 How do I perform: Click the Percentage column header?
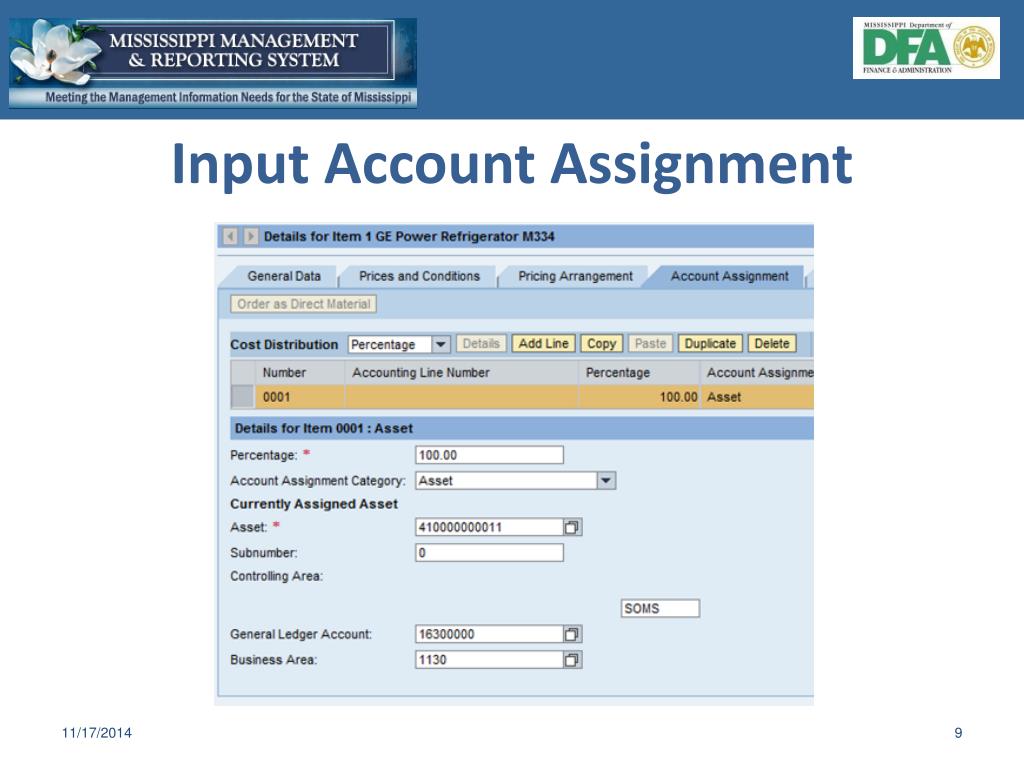click(x=639, y=372)
